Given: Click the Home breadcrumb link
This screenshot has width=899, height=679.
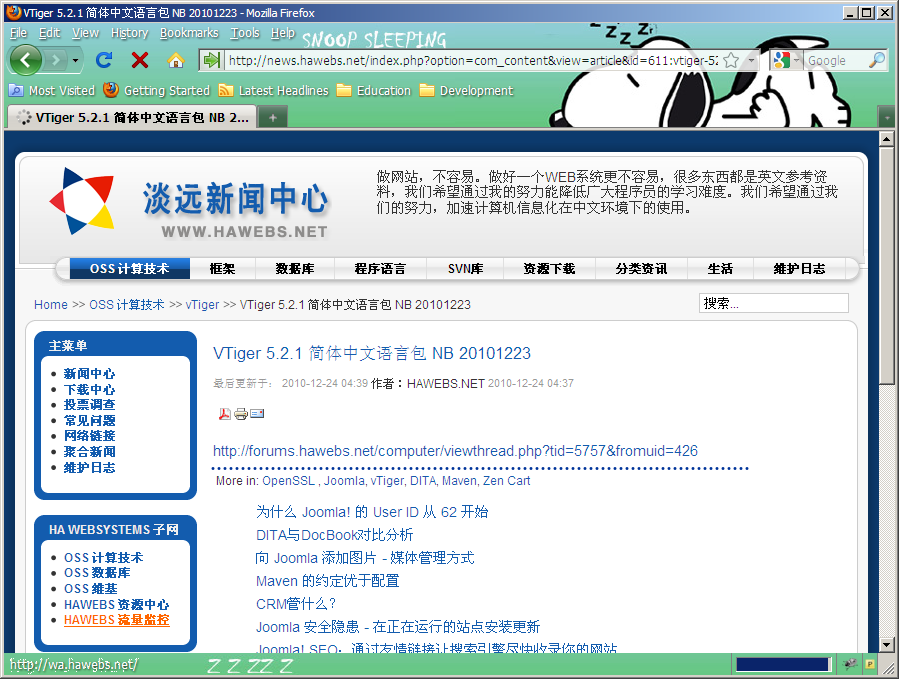Looking at the screenshot, I should pos(50,305).
